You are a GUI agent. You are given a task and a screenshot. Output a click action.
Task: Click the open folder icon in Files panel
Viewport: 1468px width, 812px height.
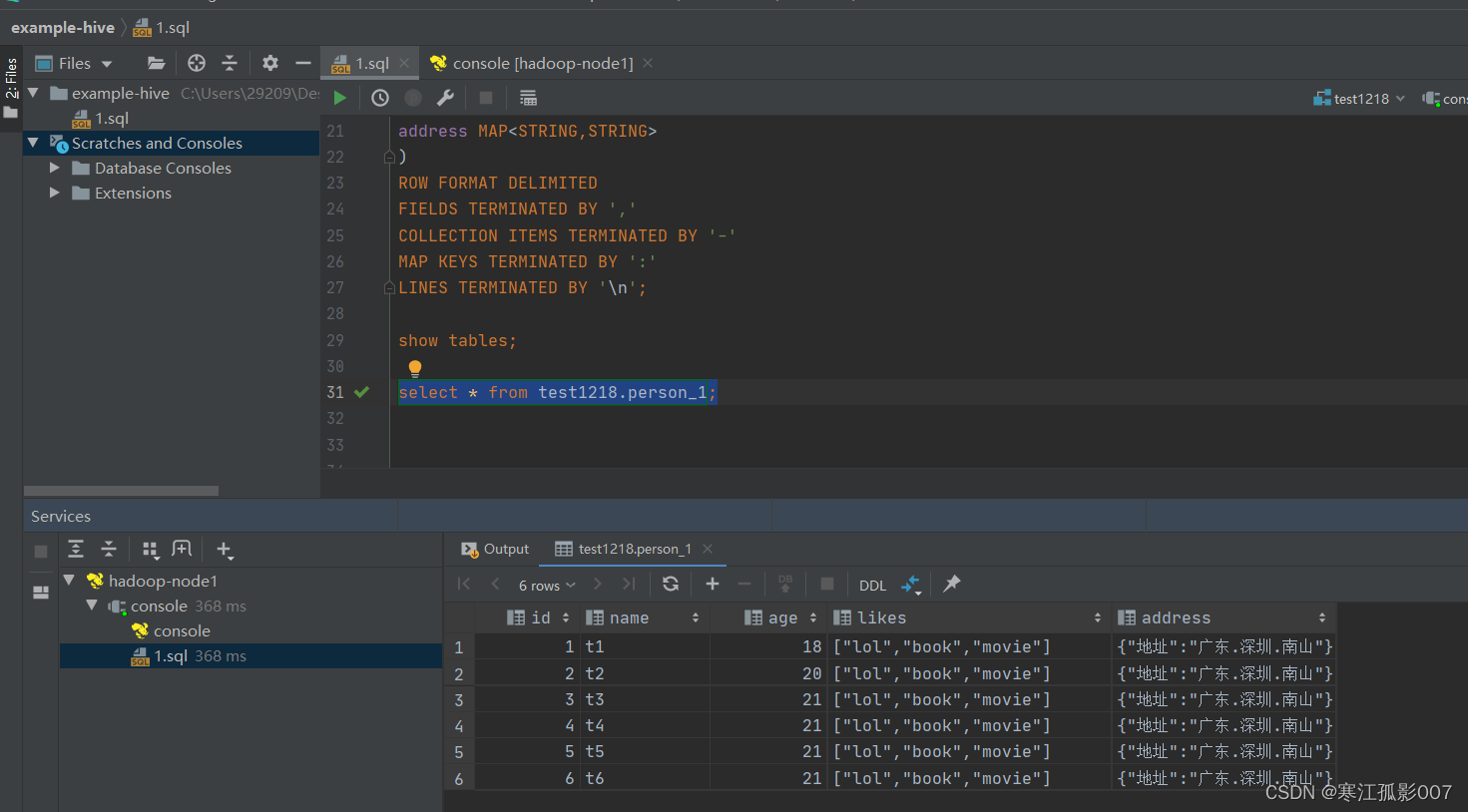156,63
